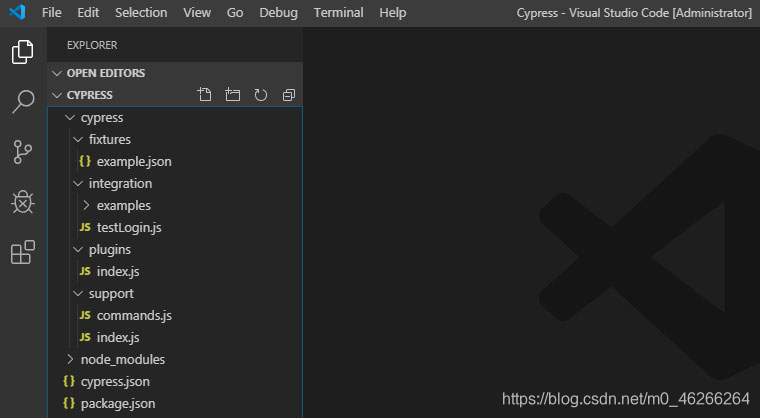The width and height of the screenshot is (760, 418).
Task: Expand the node_modules folder
Action: click(x=70, y=359)
